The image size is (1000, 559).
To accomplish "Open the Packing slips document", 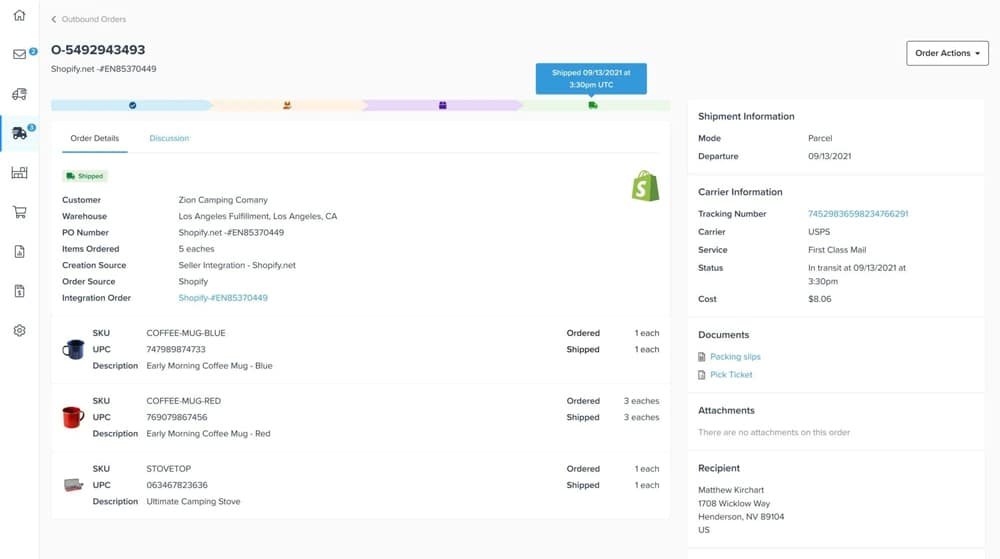I will (x=735, y=357).
